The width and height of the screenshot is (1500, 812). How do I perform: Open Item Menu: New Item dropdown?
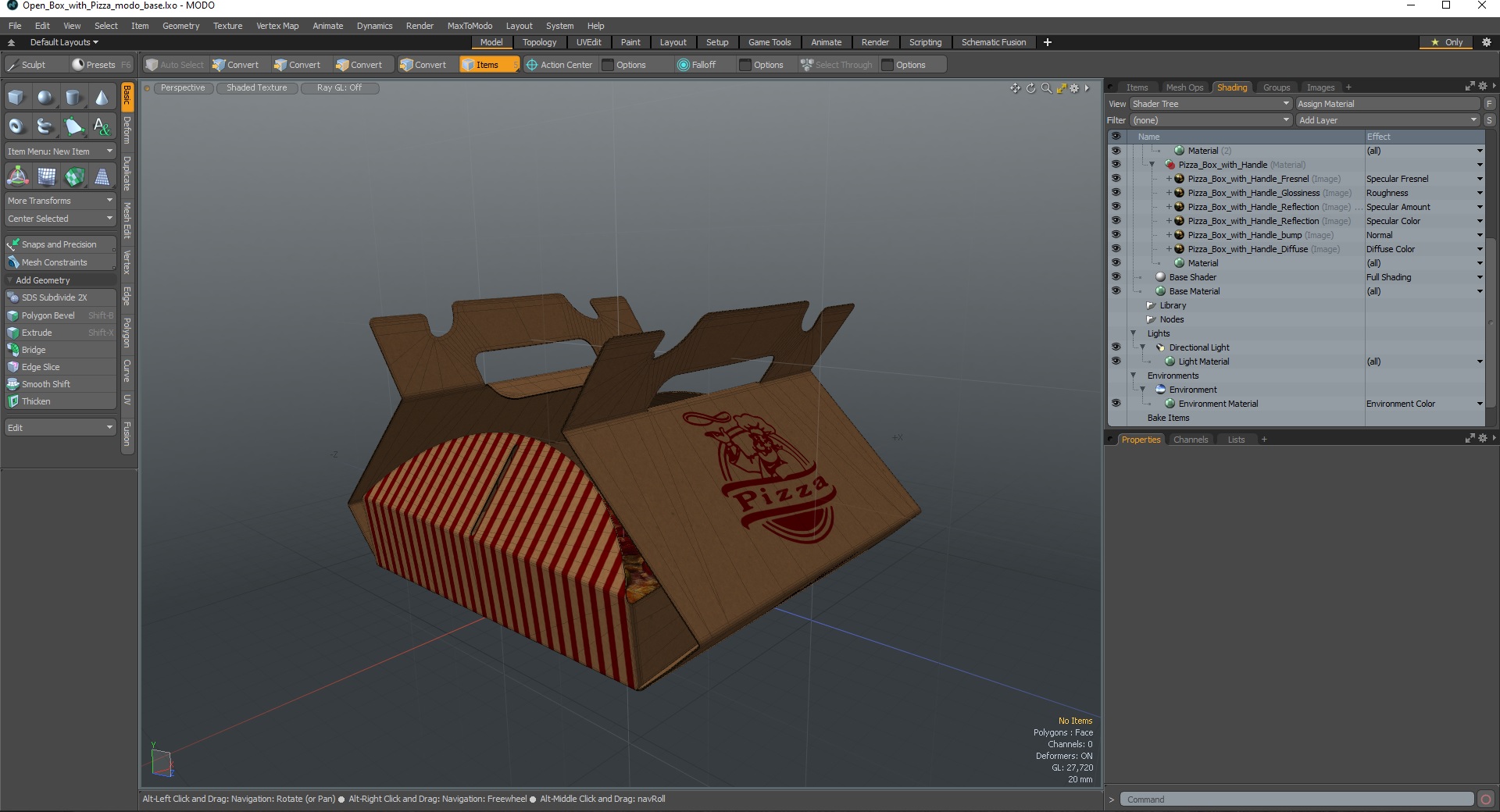pyautogui.click(x=60, y=151)
